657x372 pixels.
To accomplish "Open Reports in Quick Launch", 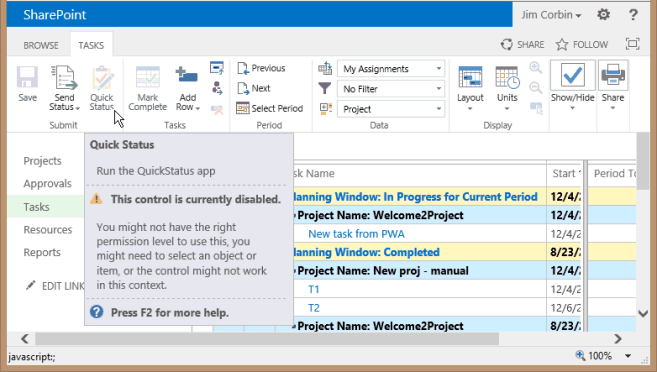I will [x=42, y=252].
